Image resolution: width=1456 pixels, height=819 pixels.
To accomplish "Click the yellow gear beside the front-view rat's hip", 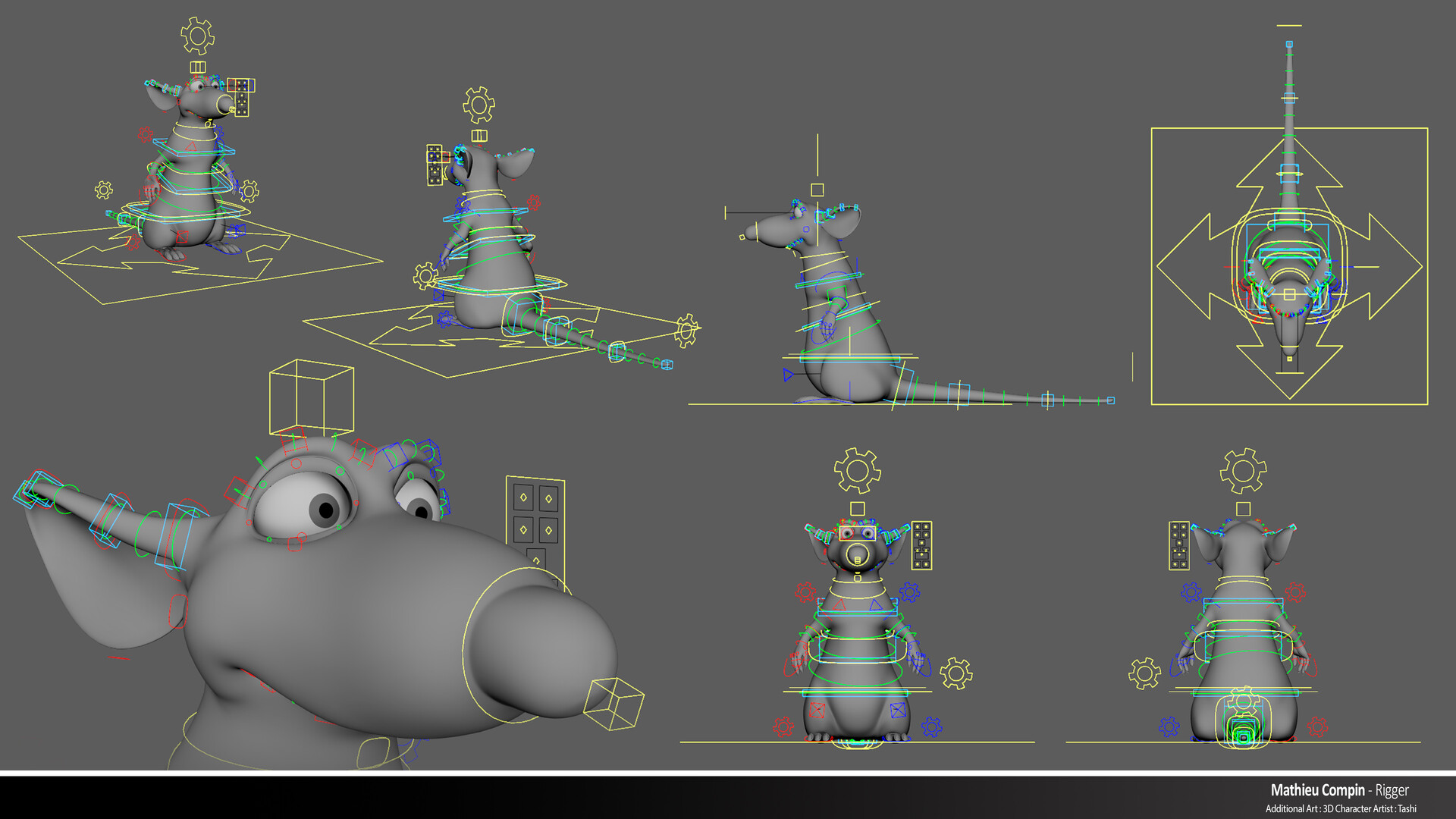I will [955, 673].
